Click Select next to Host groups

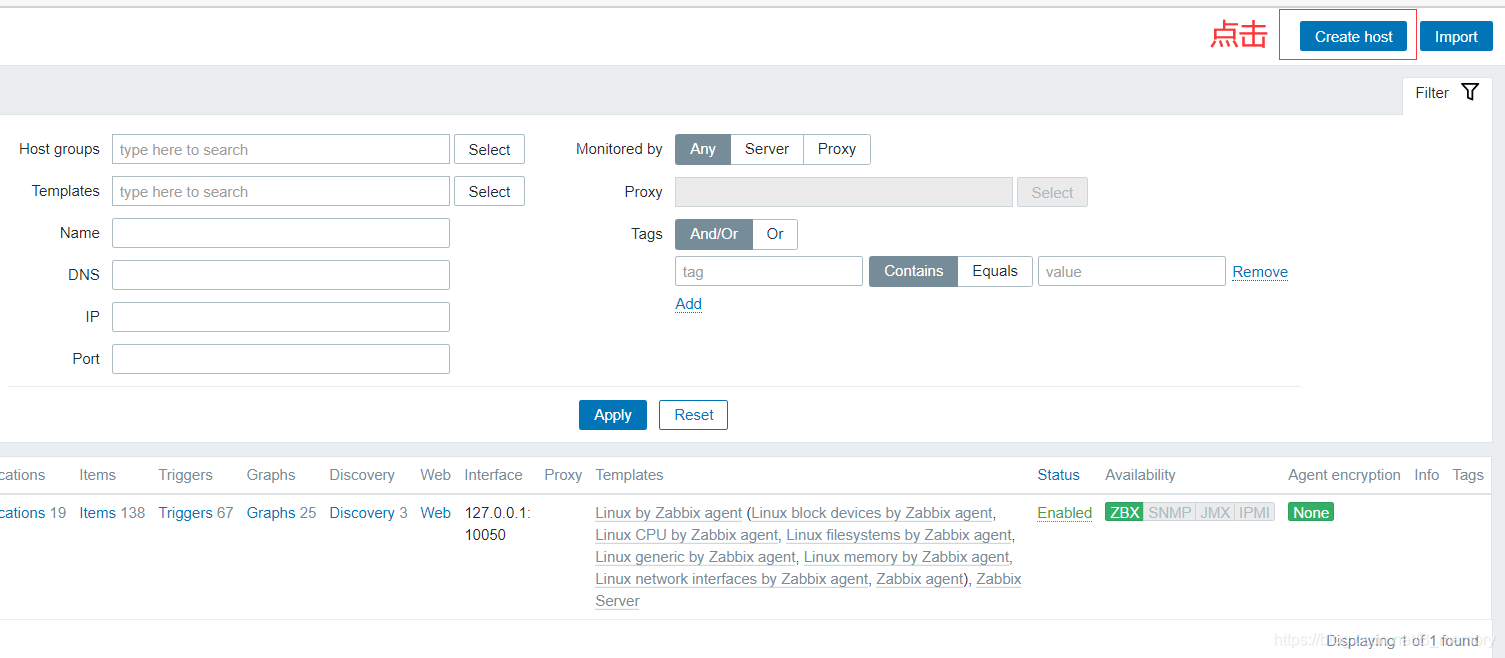click(x=489, y=149)
